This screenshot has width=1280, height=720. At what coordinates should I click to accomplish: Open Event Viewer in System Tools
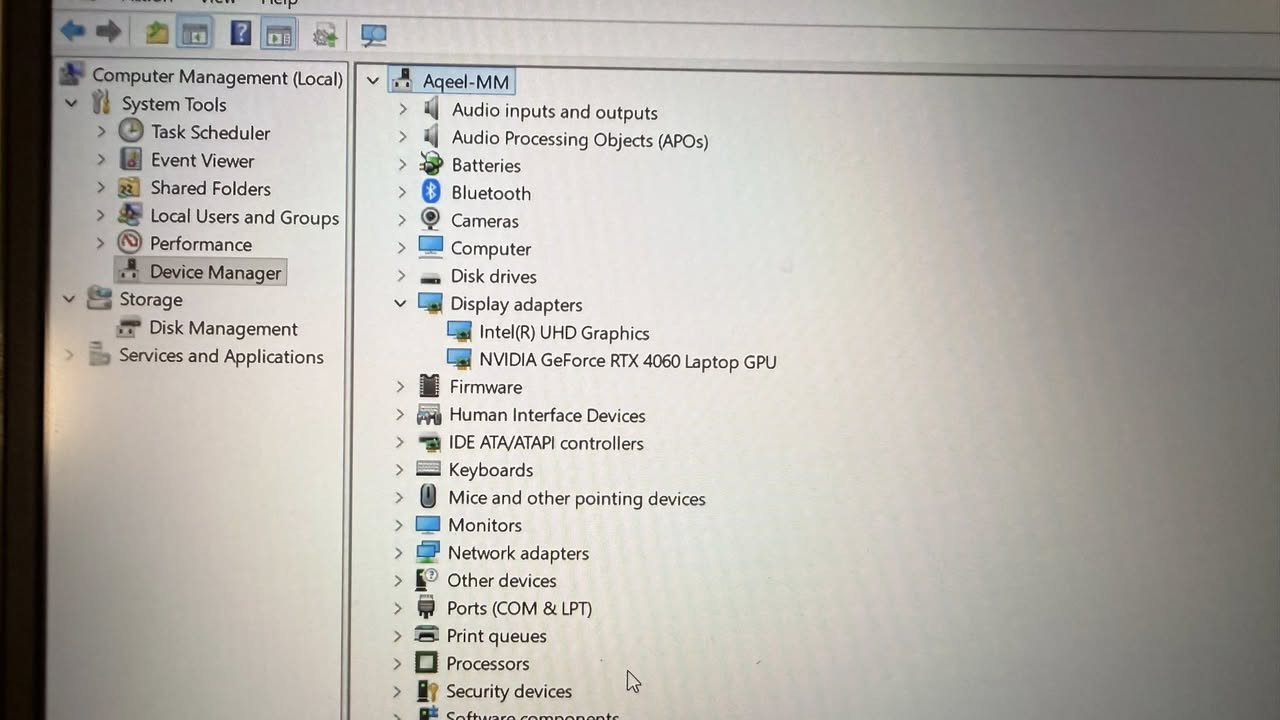202,160
